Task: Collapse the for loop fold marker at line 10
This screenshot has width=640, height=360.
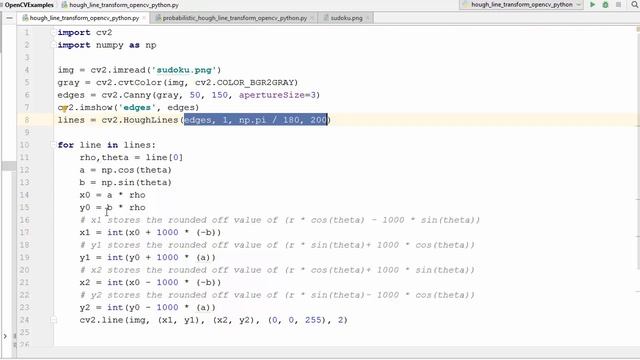Action: click(x=53, y=145)
